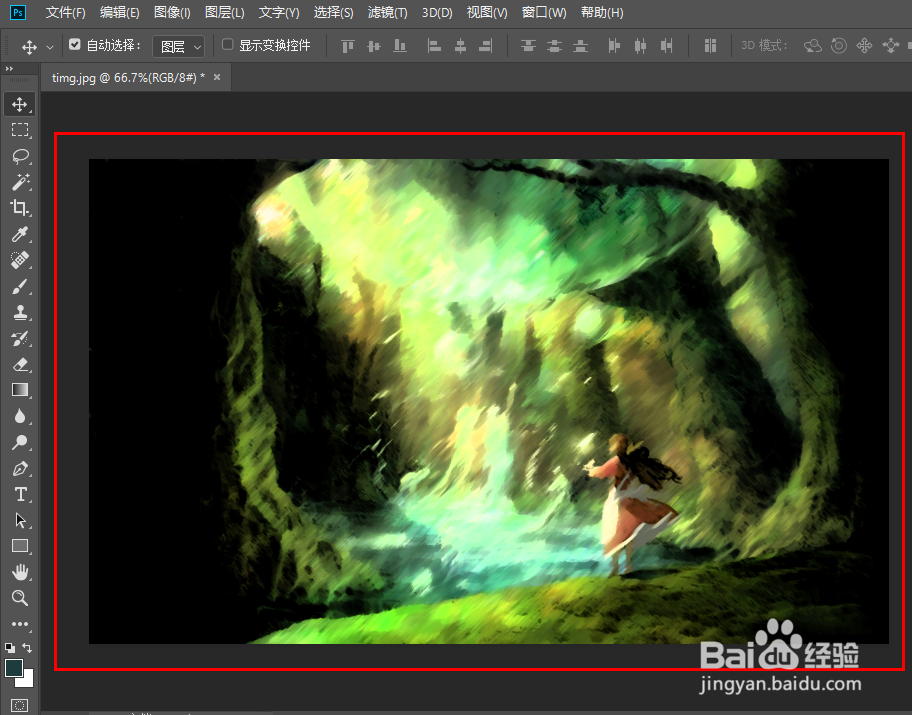Enable the 显示变换控件 checkbox

(x=228, y=44)
